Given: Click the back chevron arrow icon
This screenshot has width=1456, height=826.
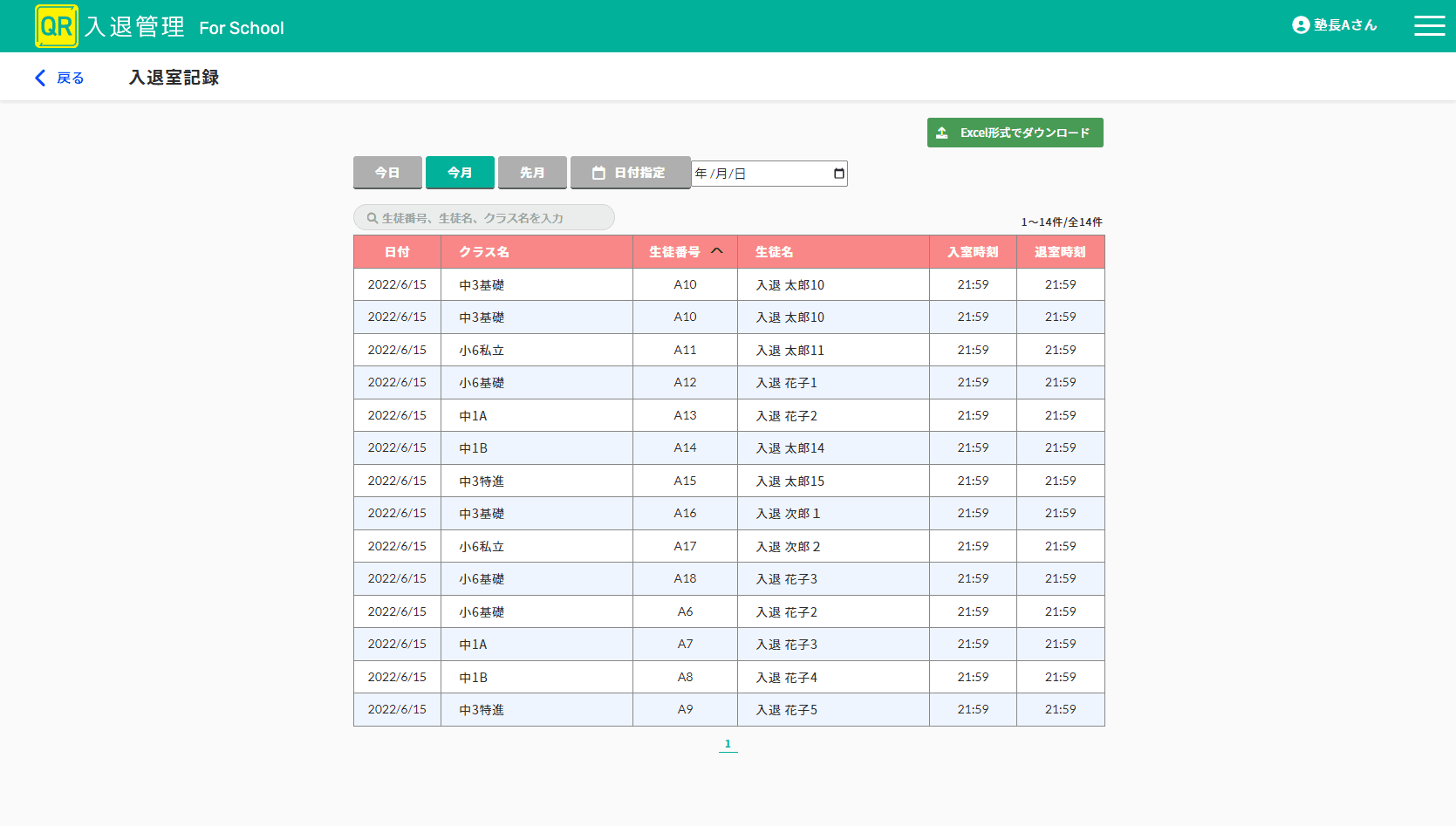Looking at the screenshot, I should click(40, 78).
